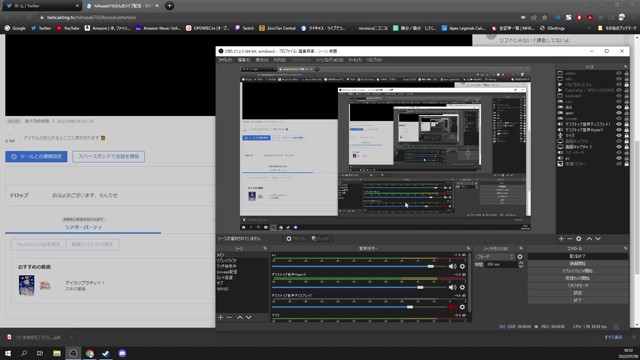The height and width of the screenshot is (360, 640).
Task: Toggle lock on 画面キャプチャ 2 source
Action: tap(626, 147)
